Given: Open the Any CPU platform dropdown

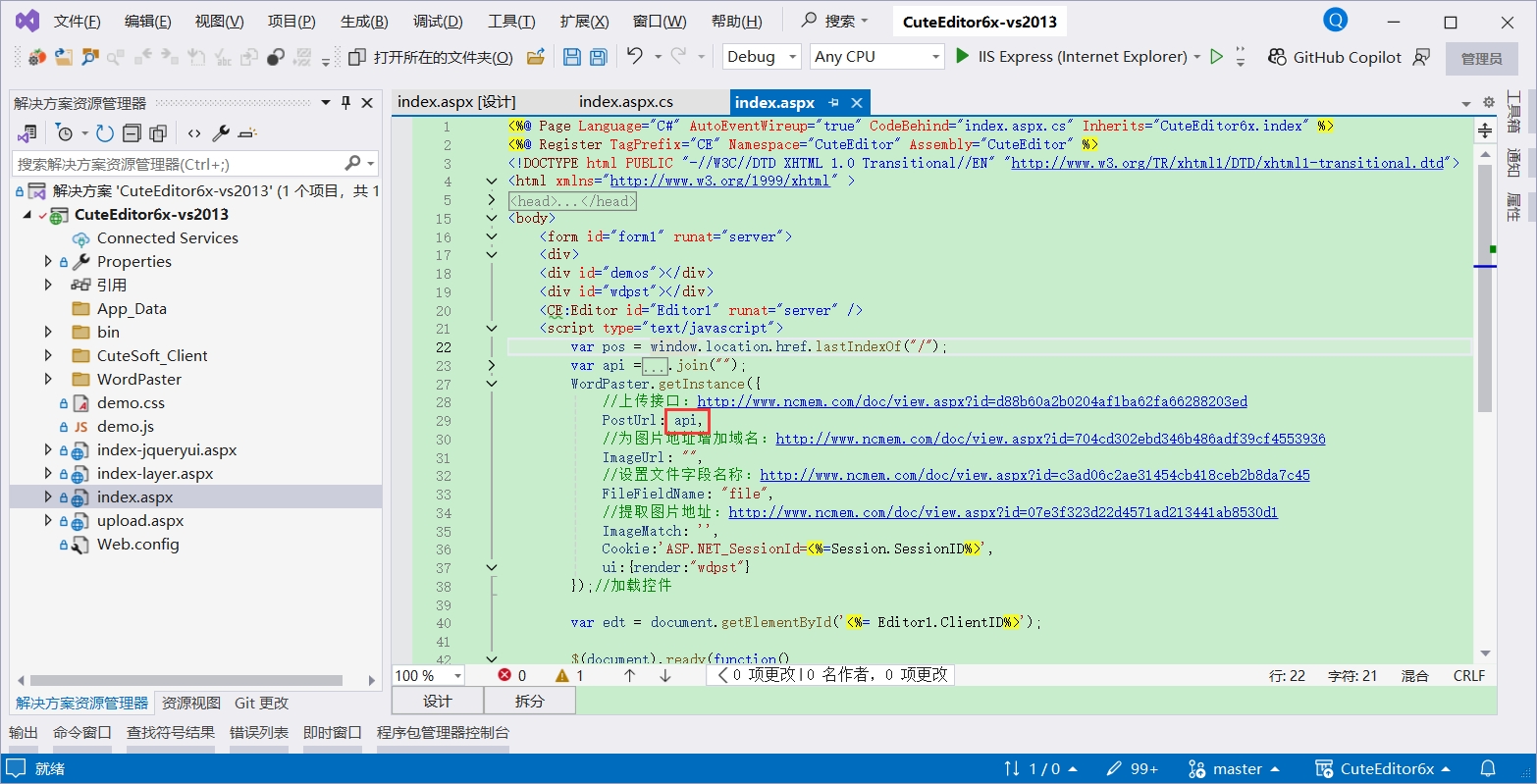Looking at the screenshot, I should click(876, 57).
